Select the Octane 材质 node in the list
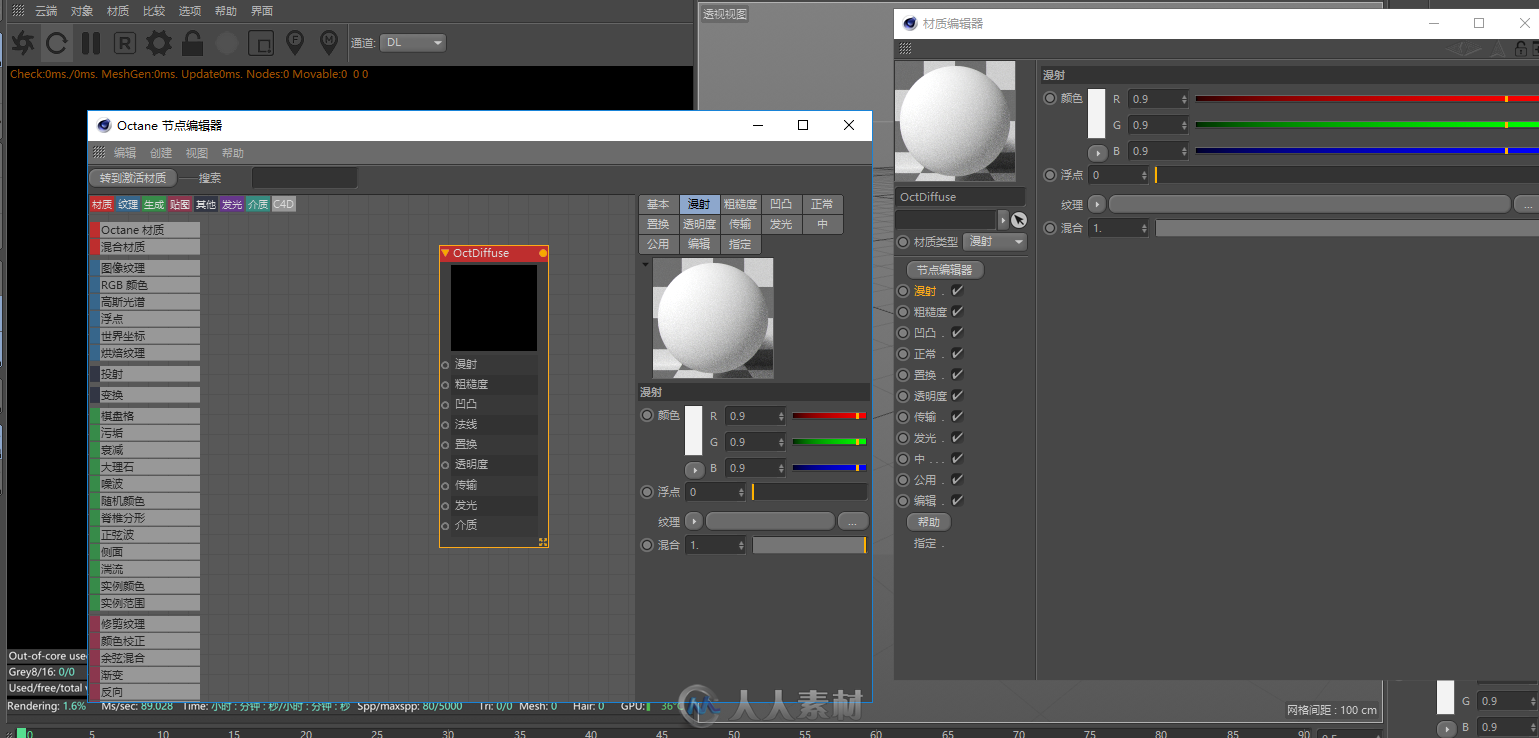1539x738 pixels. pos(145,230)
